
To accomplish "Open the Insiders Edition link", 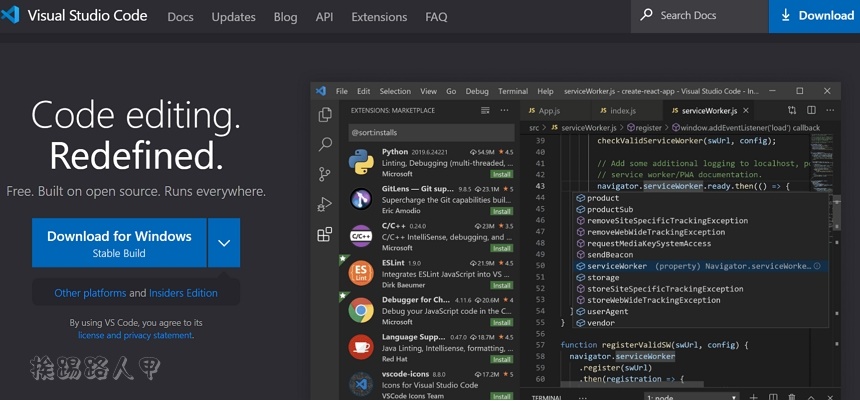I will pos(183,293).
